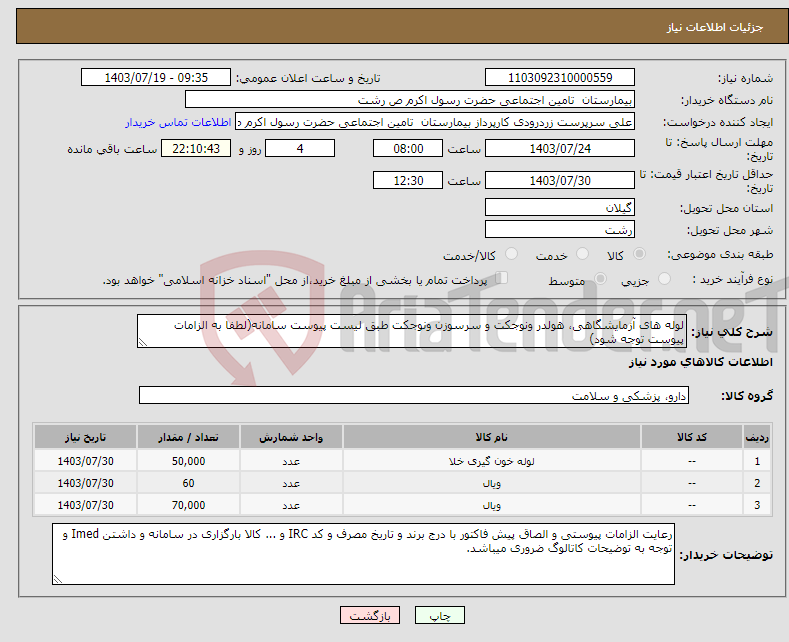The width and height of the screenshot is (789, 642).
Task: Click the need number field 1103092310000559
Action: [x=560, y=77]
